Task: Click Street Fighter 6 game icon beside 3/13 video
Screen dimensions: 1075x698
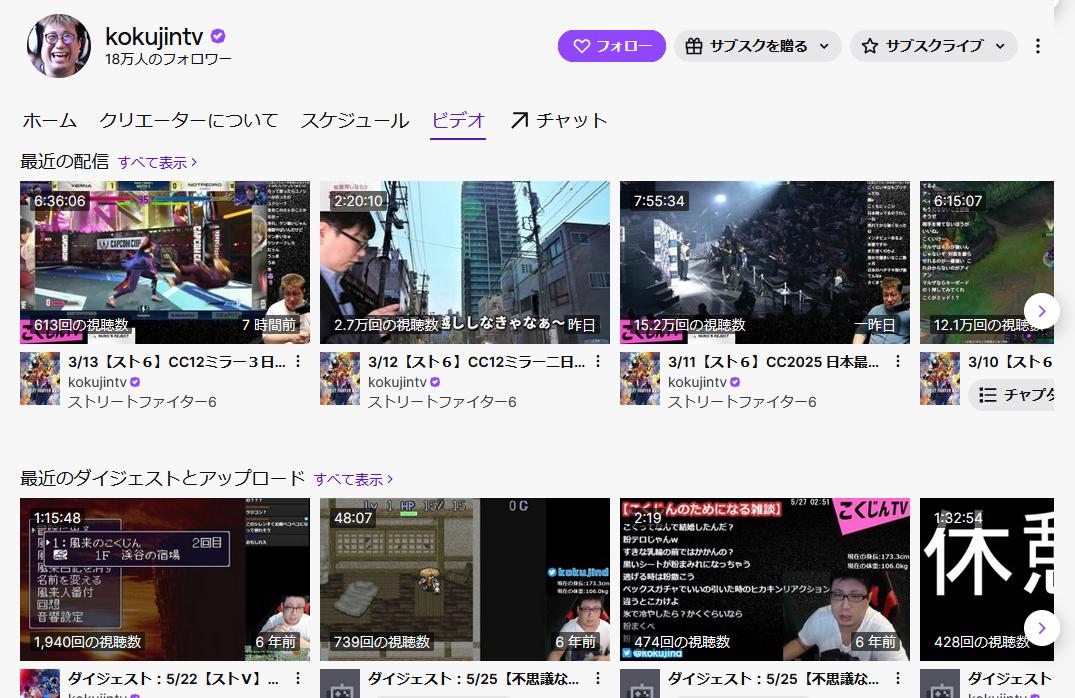Action: coord(40,379)
